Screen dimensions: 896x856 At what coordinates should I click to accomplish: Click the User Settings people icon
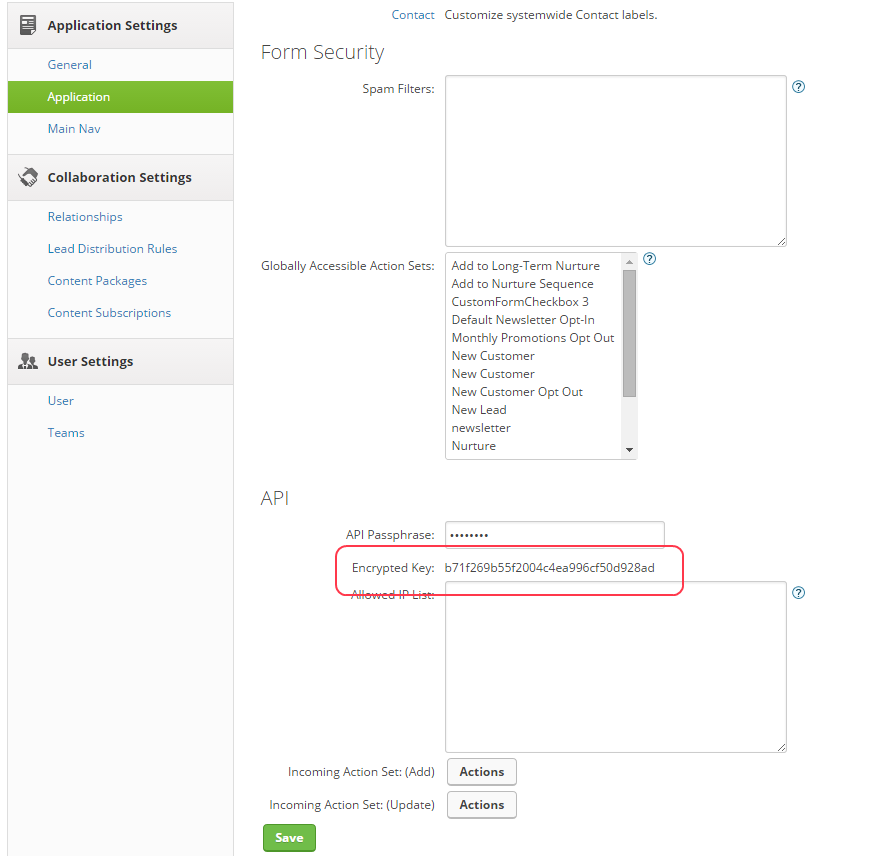[28, 362]
